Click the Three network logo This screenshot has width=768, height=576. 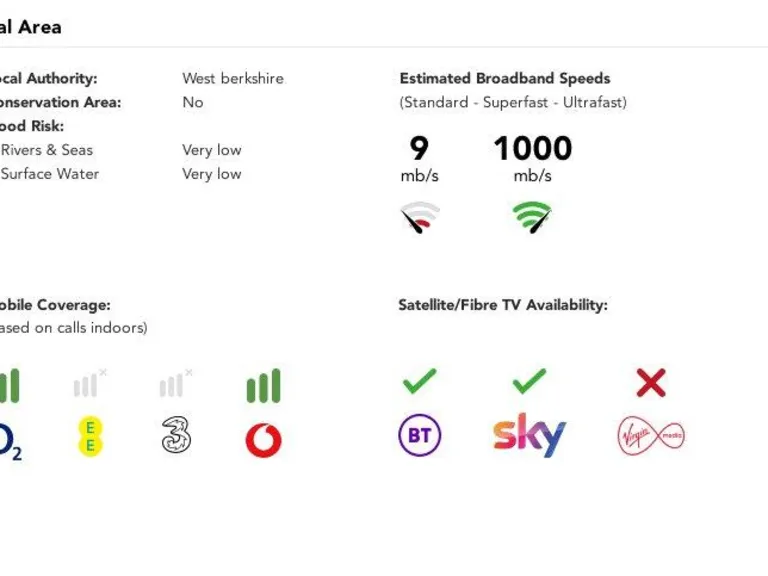pyautogui.click(x=176, y=436)
